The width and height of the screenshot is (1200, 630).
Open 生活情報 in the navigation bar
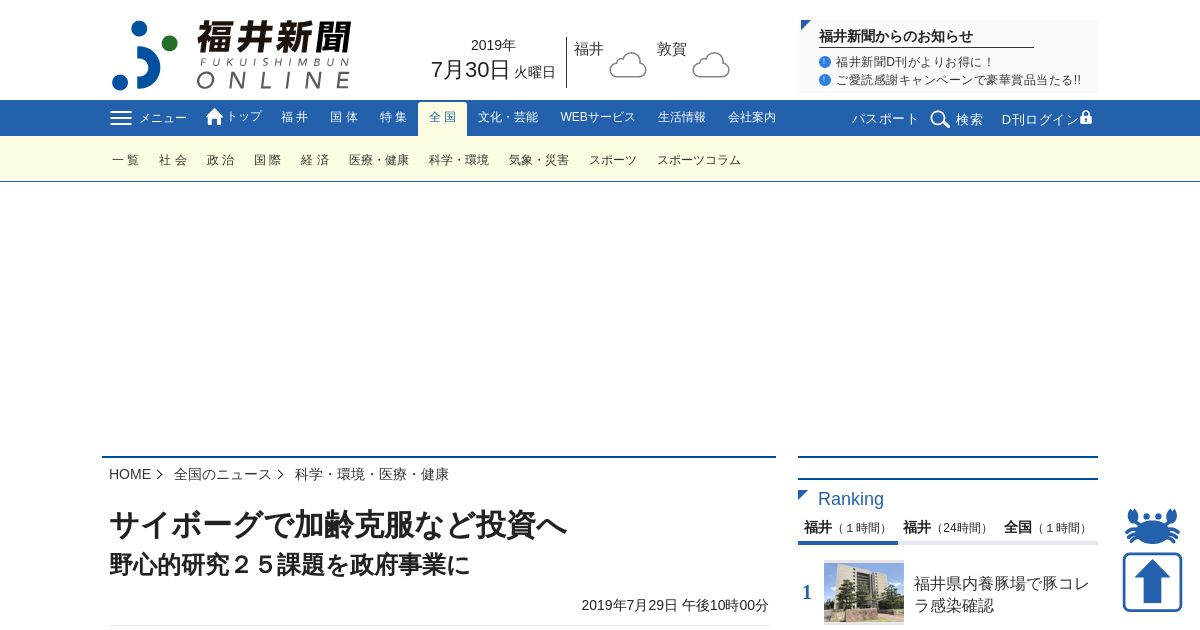click(x=682, y=117)
